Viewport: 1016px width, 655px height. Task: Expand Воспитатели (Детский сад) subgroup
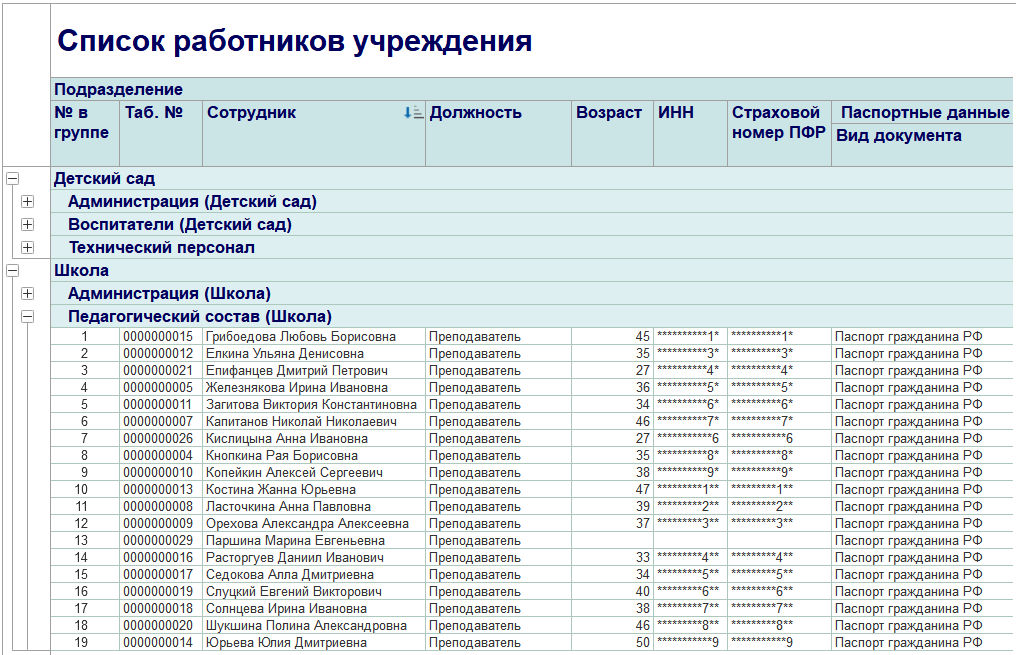[x=27, y=224]
